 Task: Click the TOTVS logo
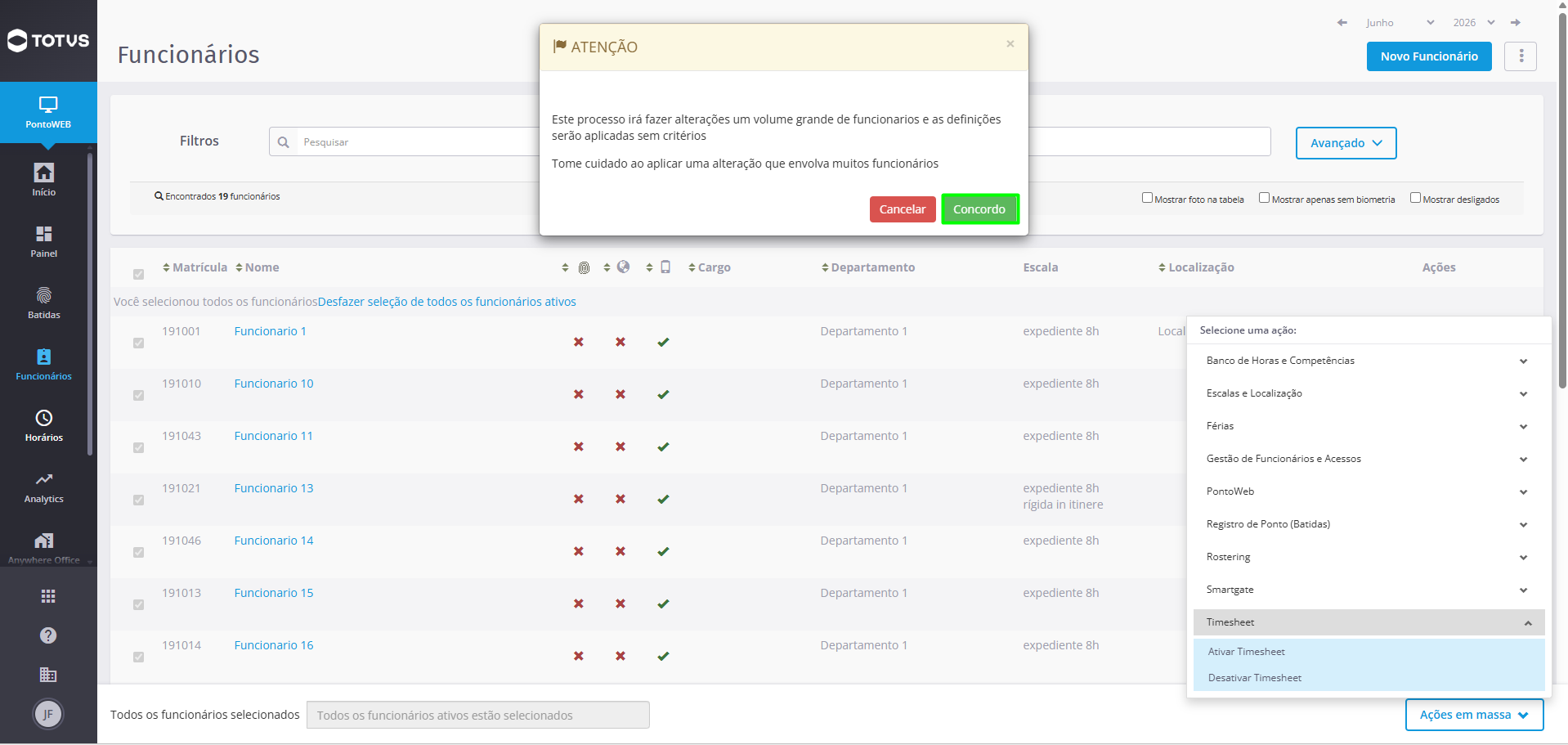(48, 40)
